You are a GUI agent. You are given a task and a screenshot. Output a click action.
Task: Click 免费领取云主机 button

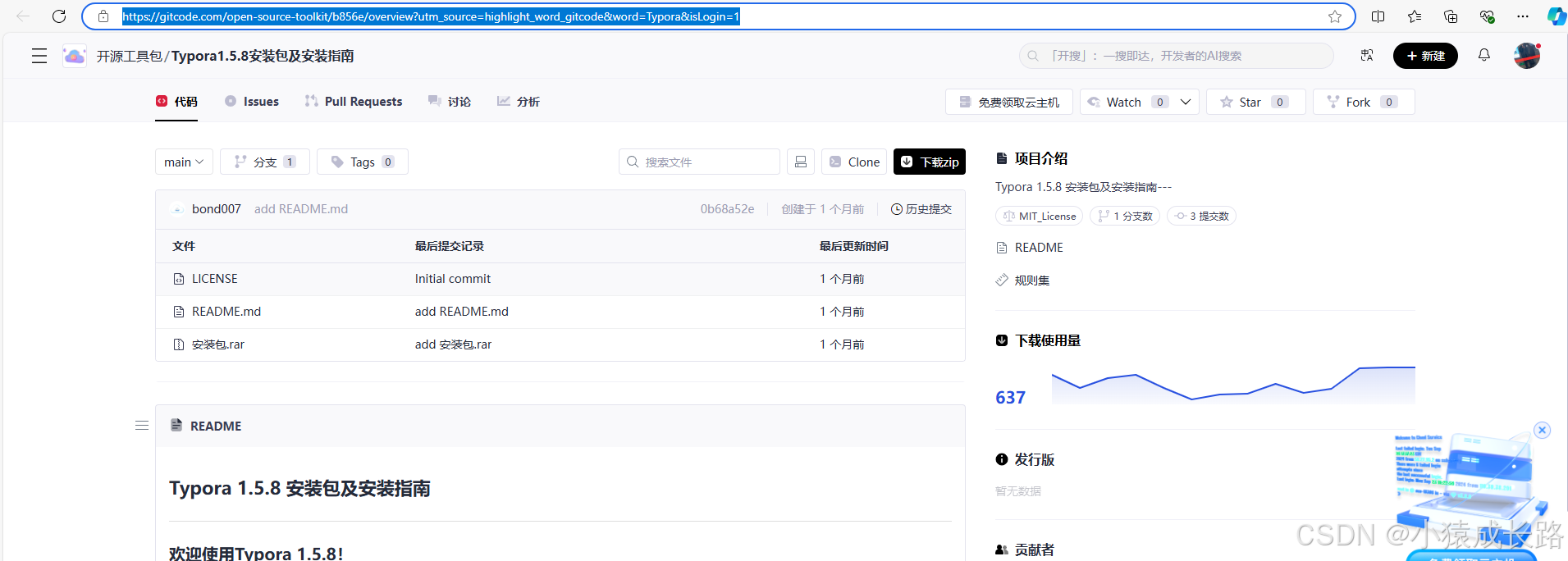tap(1009, 102)
